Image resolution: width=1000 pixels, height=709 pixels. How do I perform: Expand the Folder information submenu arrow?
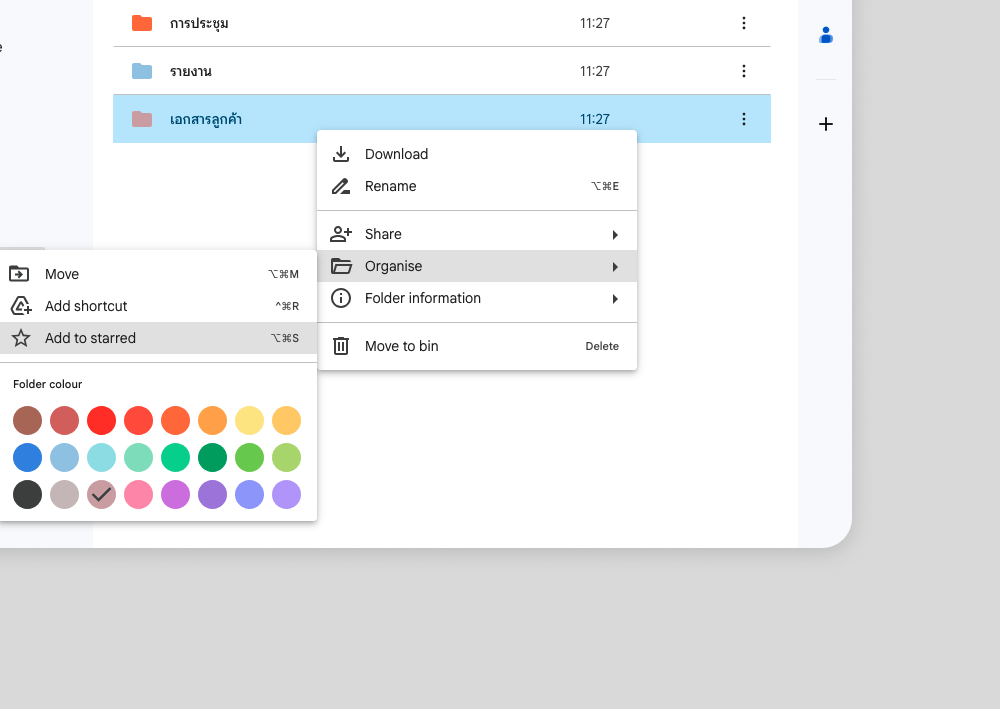point(615,298)
